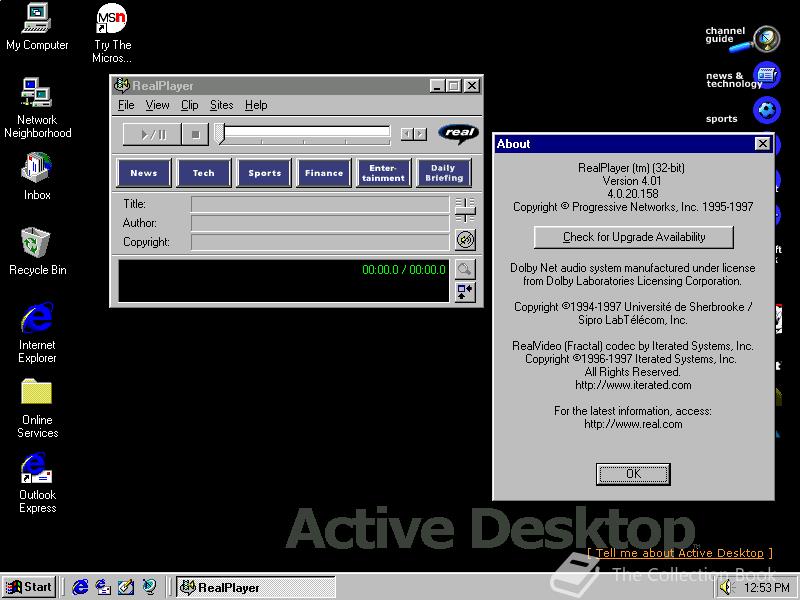The height and width of the screenshot is (600, 800).
Task: Click View Channels in Quick Launch
Action: point(149,587)
